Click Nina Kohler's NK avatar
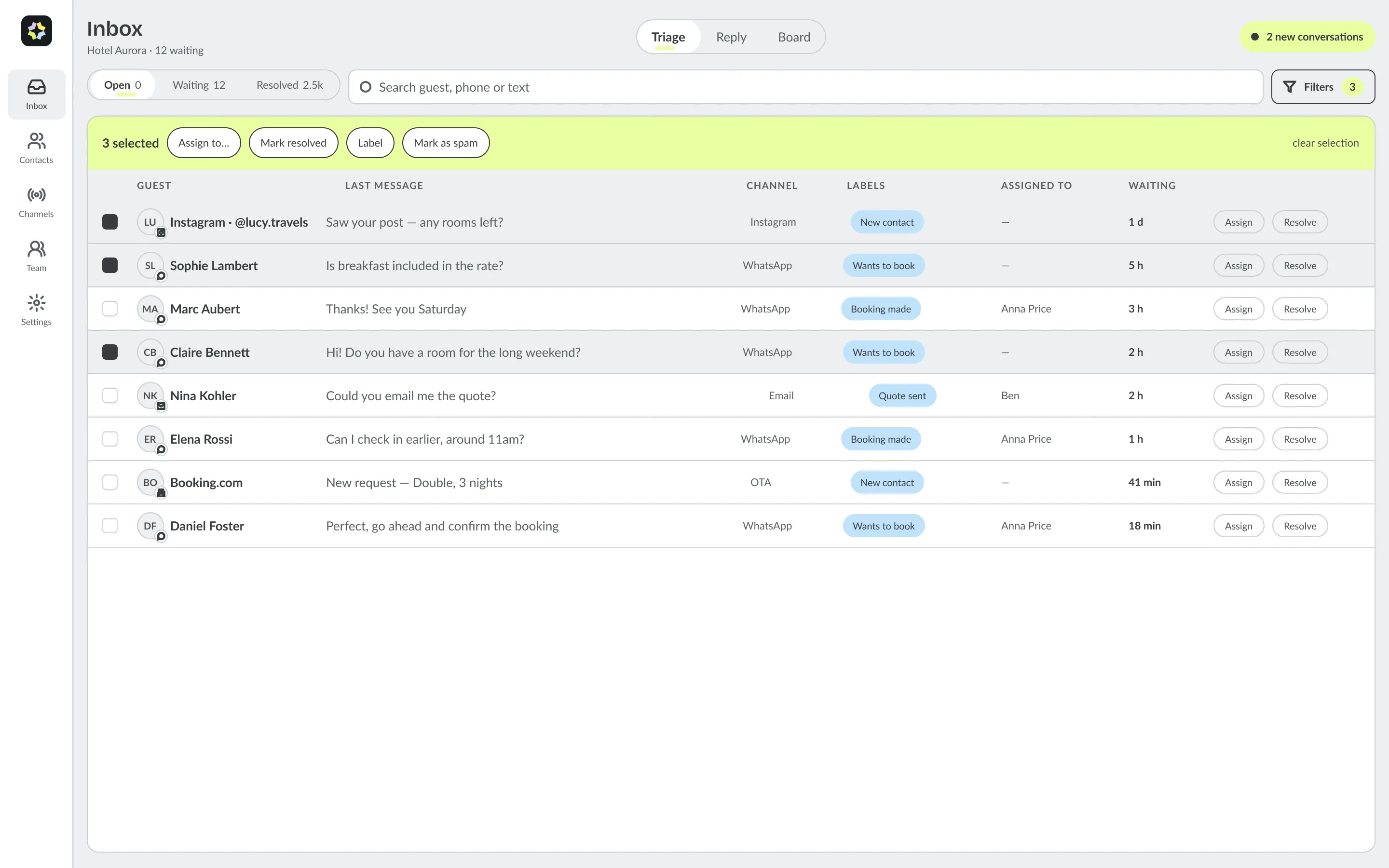The height and width of the screenshot is (868, 1389). point(150,395)
